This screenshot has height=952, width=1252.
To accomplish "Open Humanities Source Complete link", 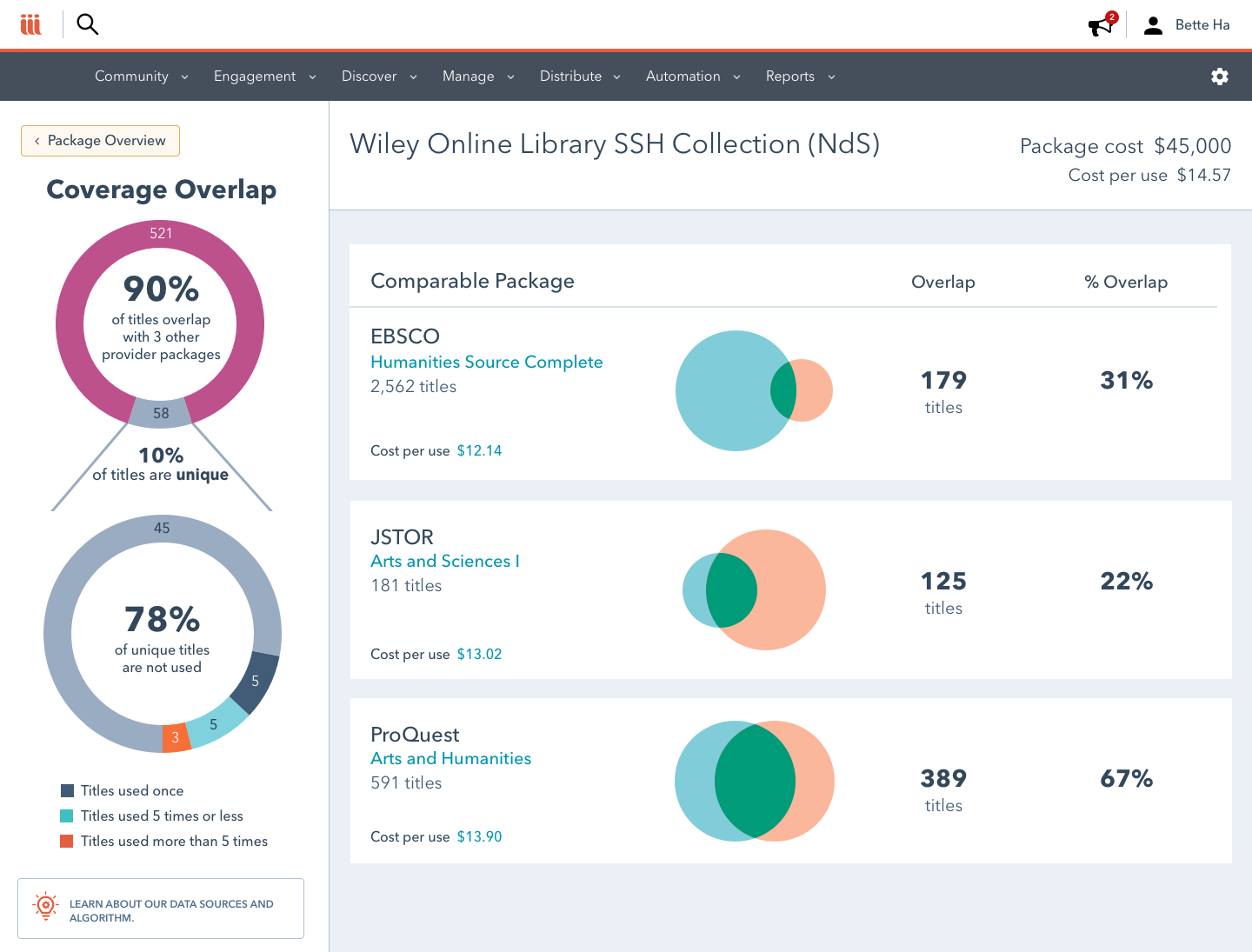I will pos(486,362).
